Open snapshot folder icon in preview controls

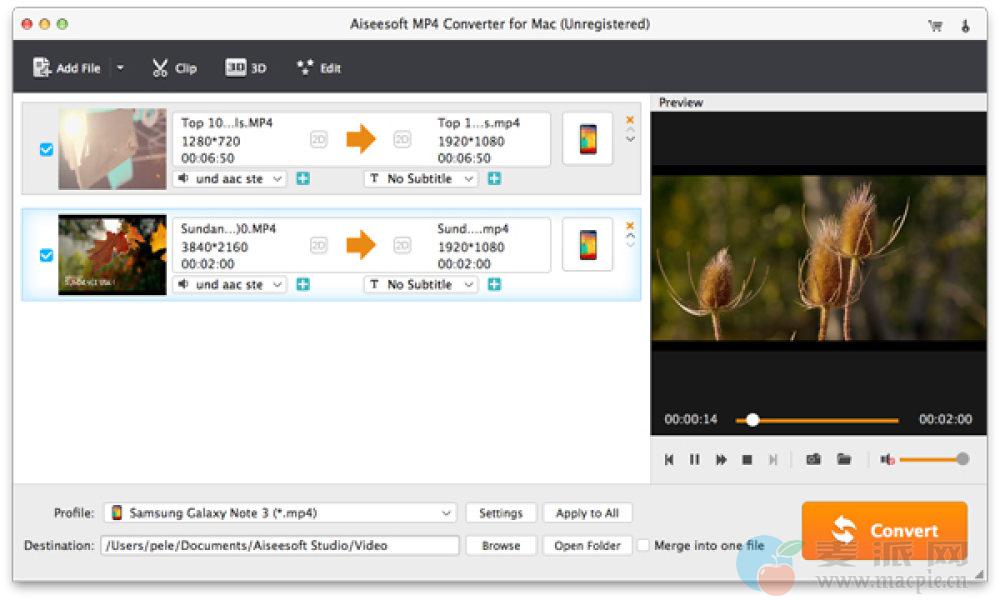844,459
